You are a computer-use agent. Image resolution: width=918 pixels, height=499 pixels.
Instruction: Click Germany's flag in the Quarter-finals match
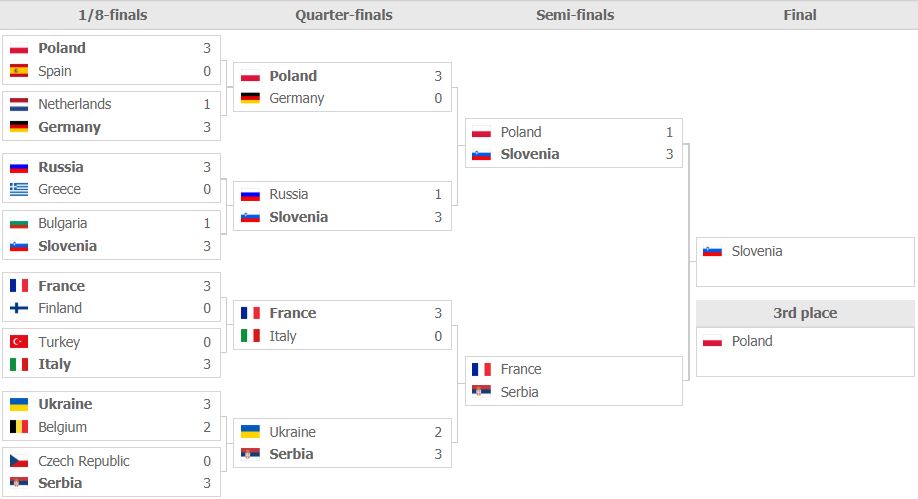point(250,98)
